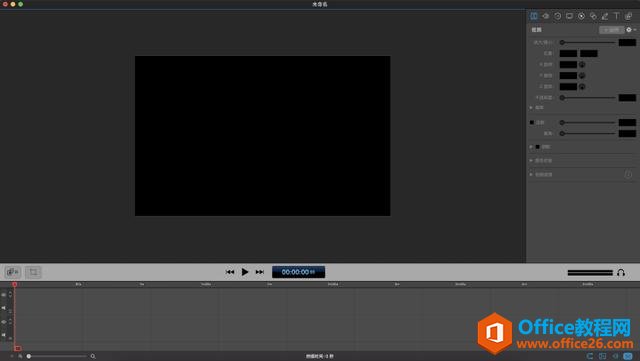Expand the cropping disclosure triangle under opacity slider
Image resolution: width=640 pixels, height=361 pixels.
pos(531,107)
